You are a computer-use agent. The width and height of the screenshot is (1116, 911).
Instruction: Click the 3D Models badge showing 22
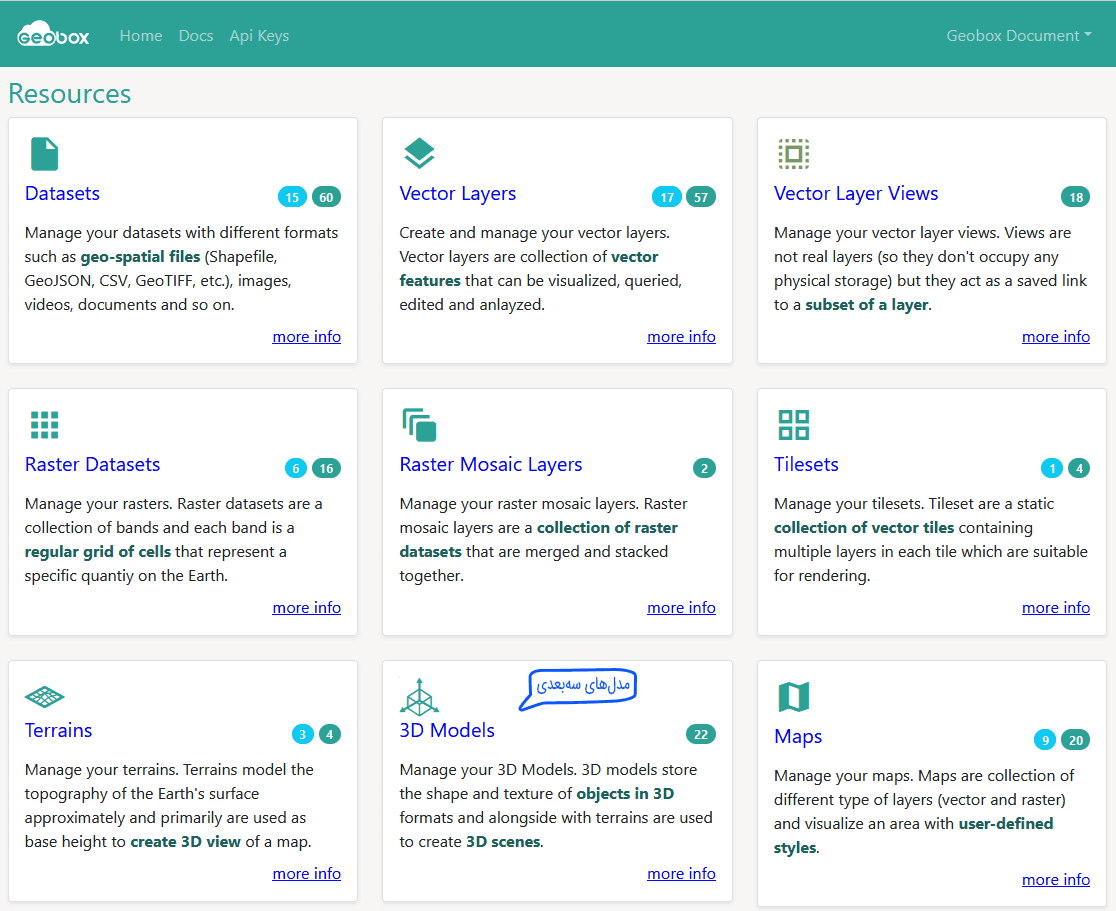[701, 735]
